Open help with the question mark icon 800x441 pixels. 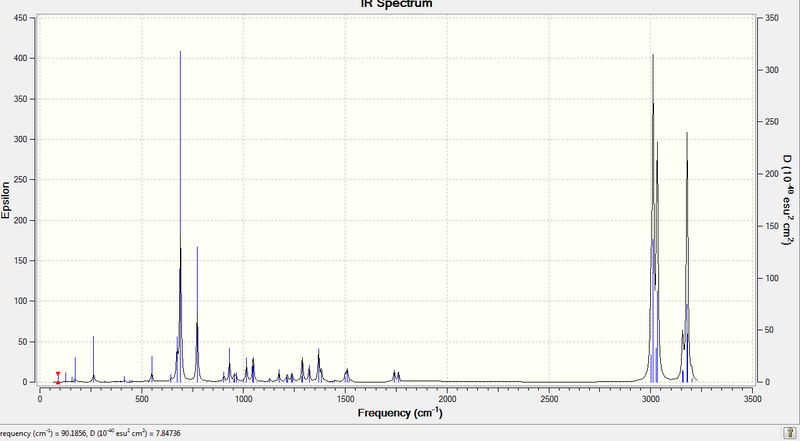[x=789, y=433]
